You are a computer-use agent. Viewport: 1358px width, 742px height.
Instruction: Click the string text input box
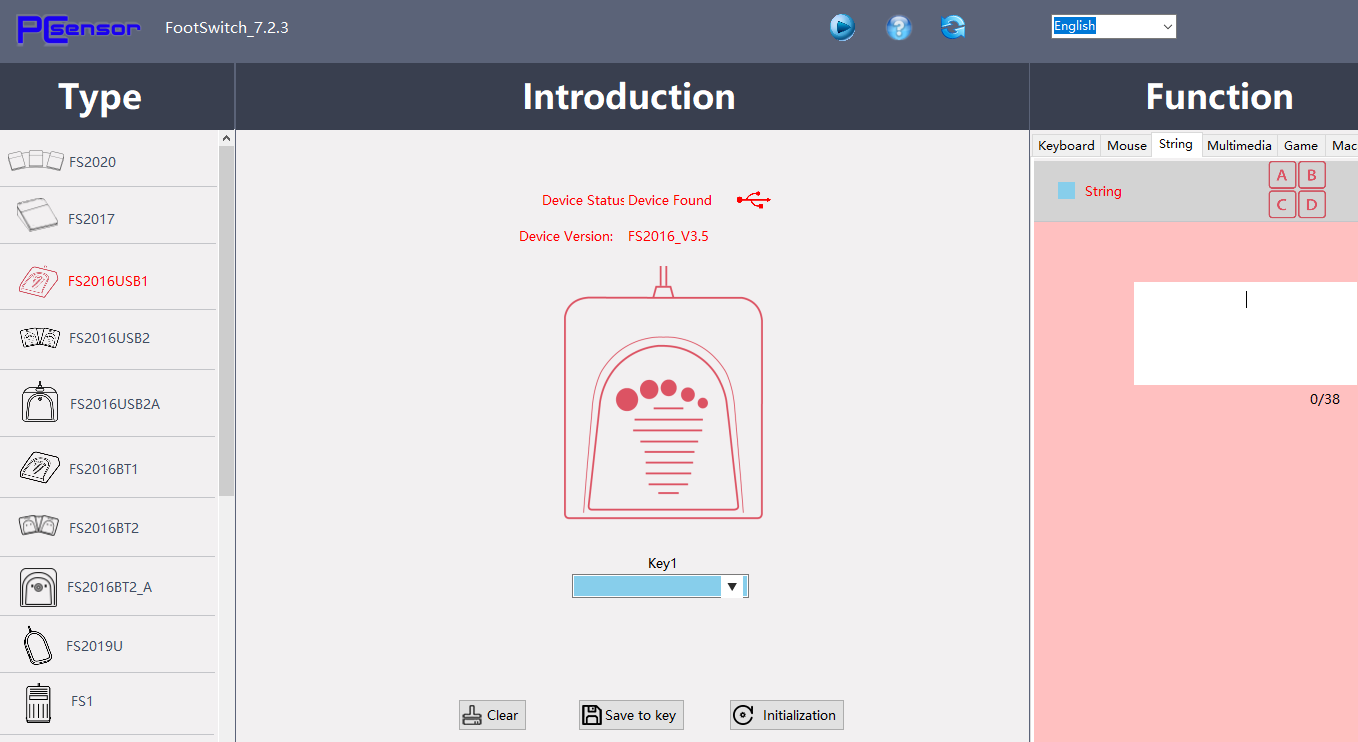[x=1245, y=333]
